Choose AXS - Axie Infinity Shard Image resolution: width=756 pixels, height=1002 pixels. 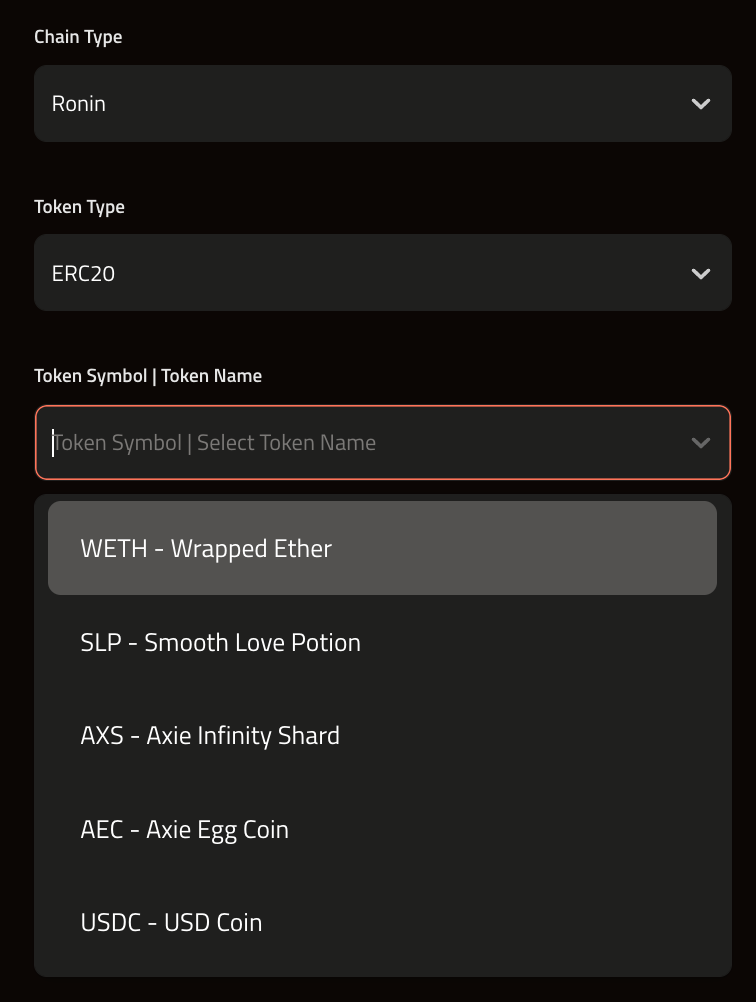click(382, 735)
